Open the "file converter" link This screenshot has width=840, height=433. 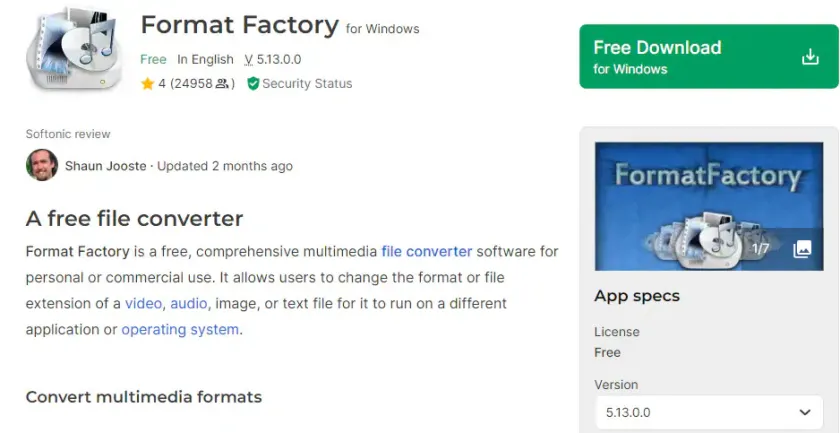pyautogui.click(x=426, y=251)
